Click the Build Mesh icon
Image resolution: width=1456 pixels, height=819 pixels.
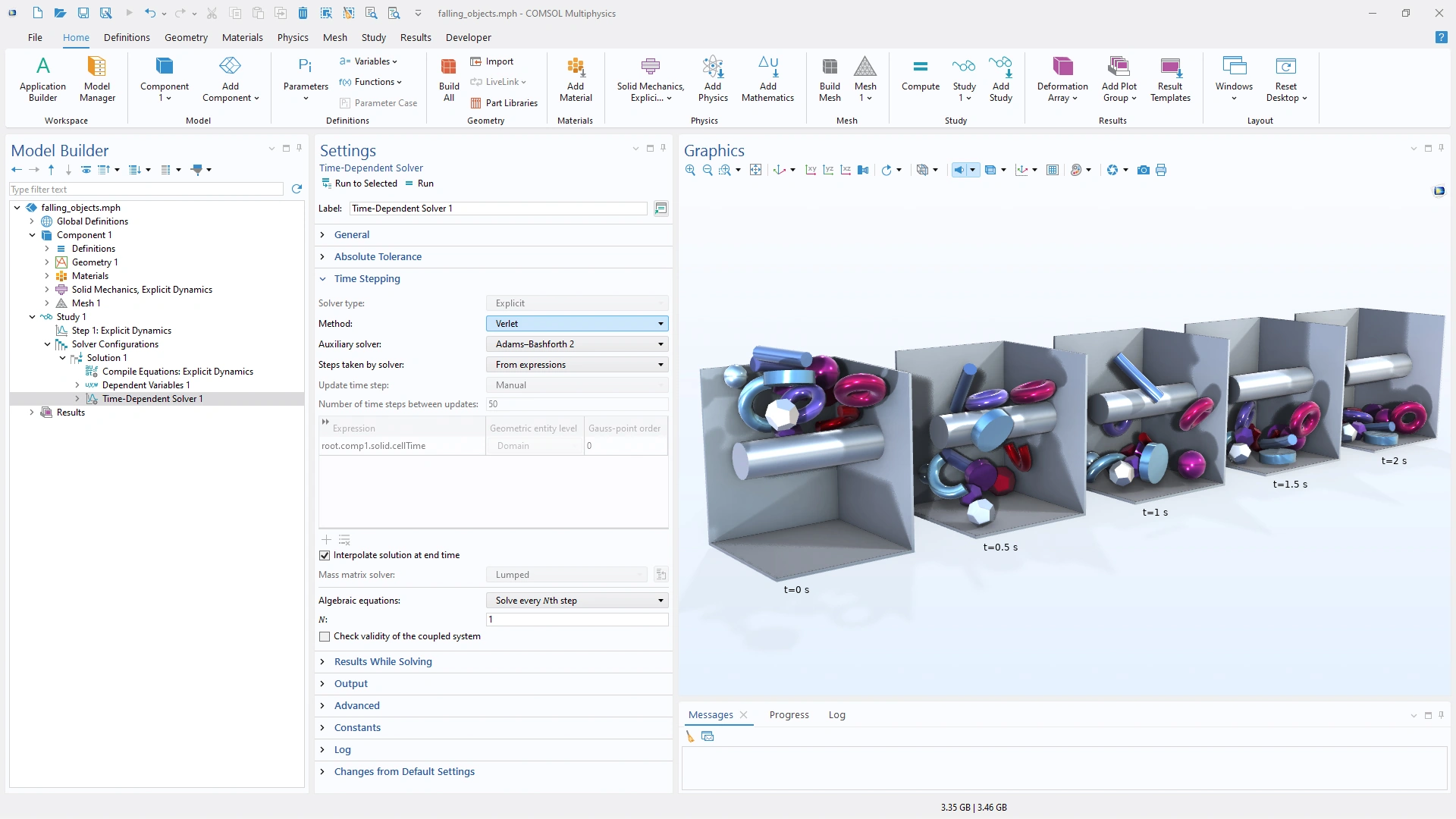pos(830,68)
